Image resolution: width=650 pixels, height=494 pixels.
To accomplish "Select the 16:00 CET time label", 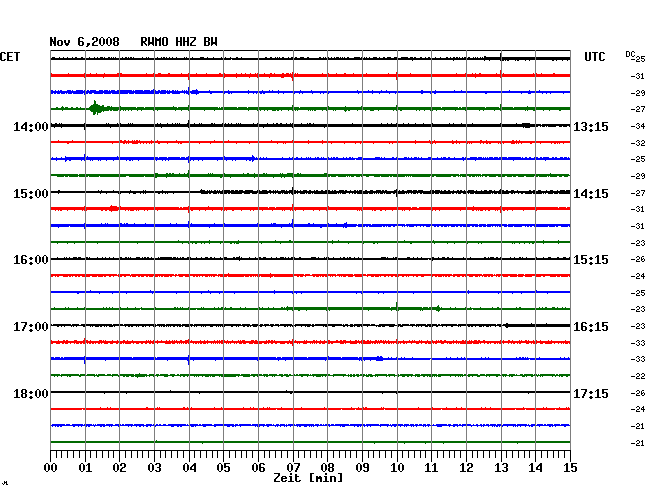I will [31, 260].
